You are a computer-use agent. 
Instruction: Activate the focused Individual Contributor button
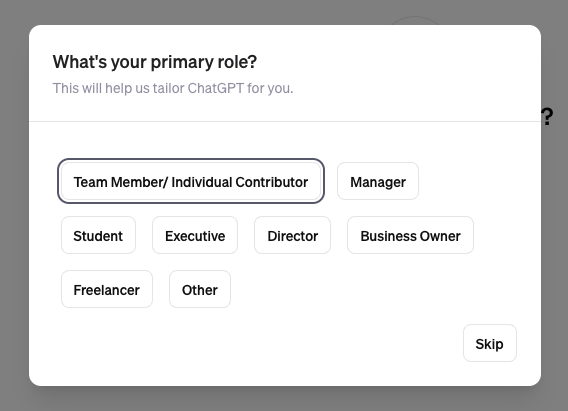191,181
